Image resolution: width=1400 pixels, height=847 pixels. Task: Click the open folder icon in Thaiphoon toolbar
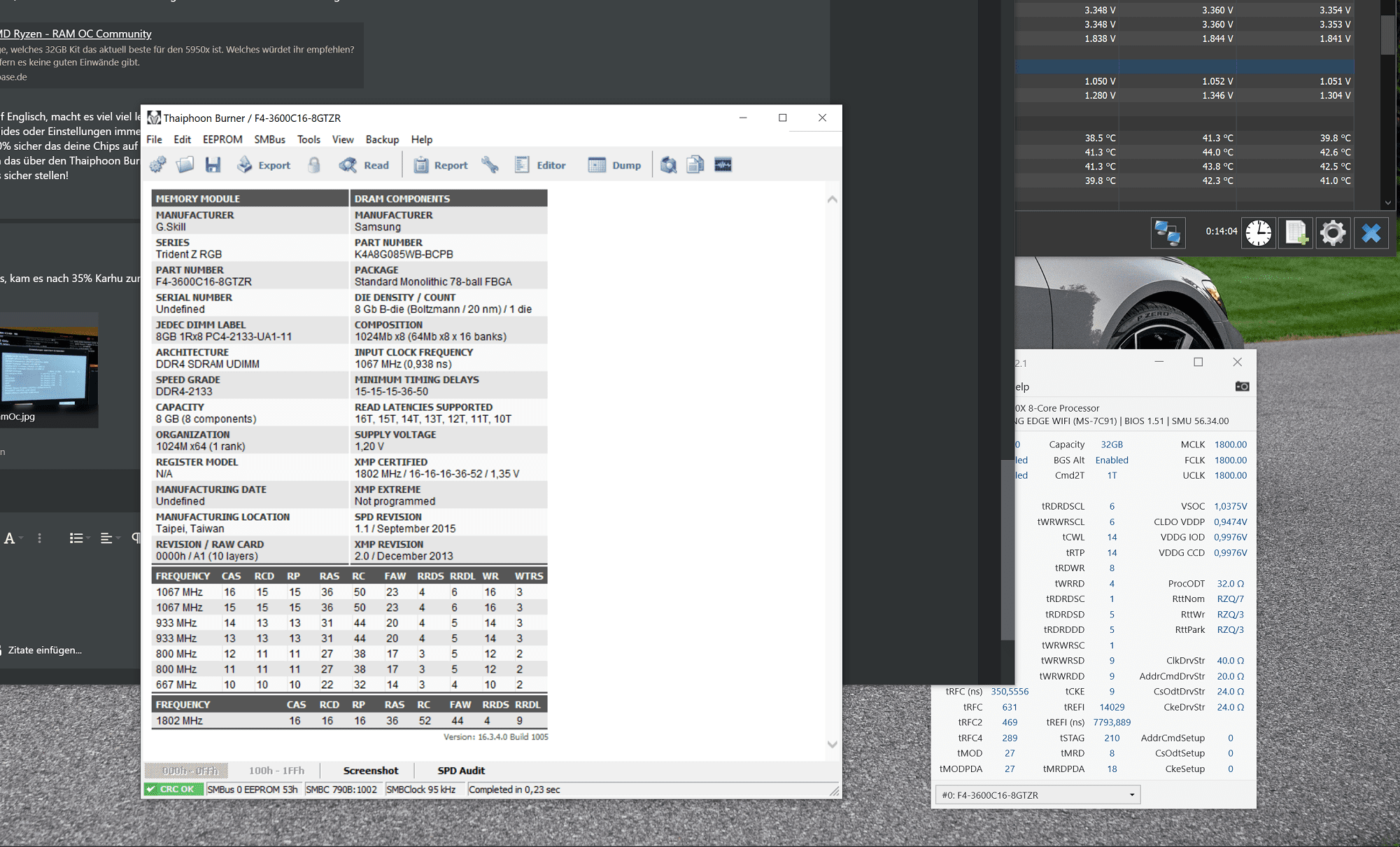[x=185, y=165]
